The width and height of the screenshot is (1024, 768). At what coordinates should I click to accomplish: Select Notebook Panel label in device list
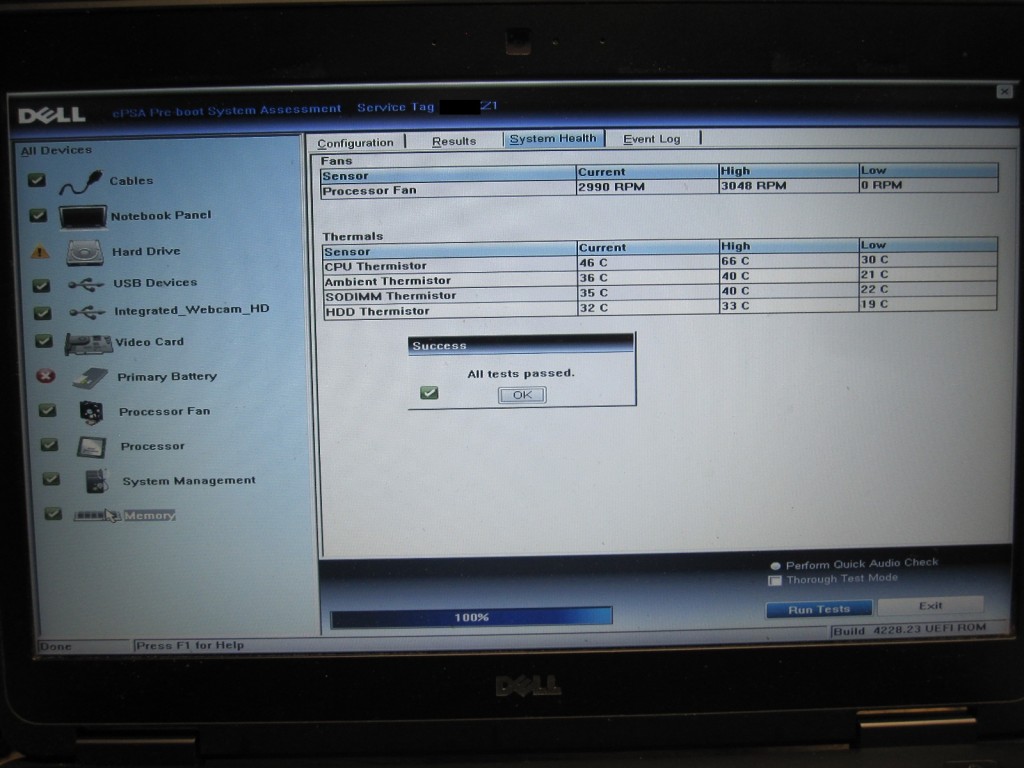[x=161, y=216]
